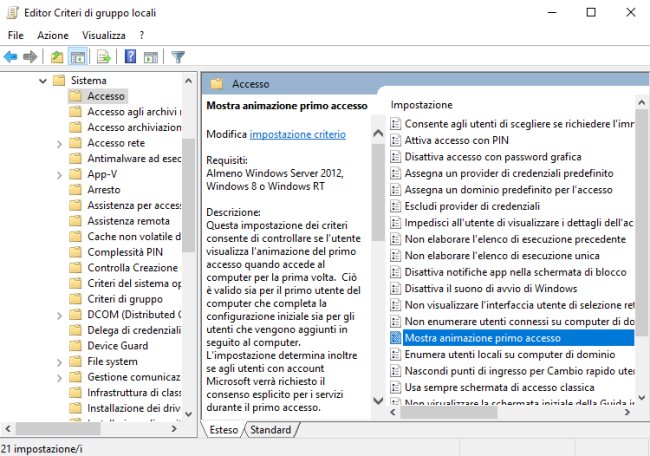The image size is (650, 456).
Task: Toggle the show/hide action pane icon
Action: pos(149,57)
